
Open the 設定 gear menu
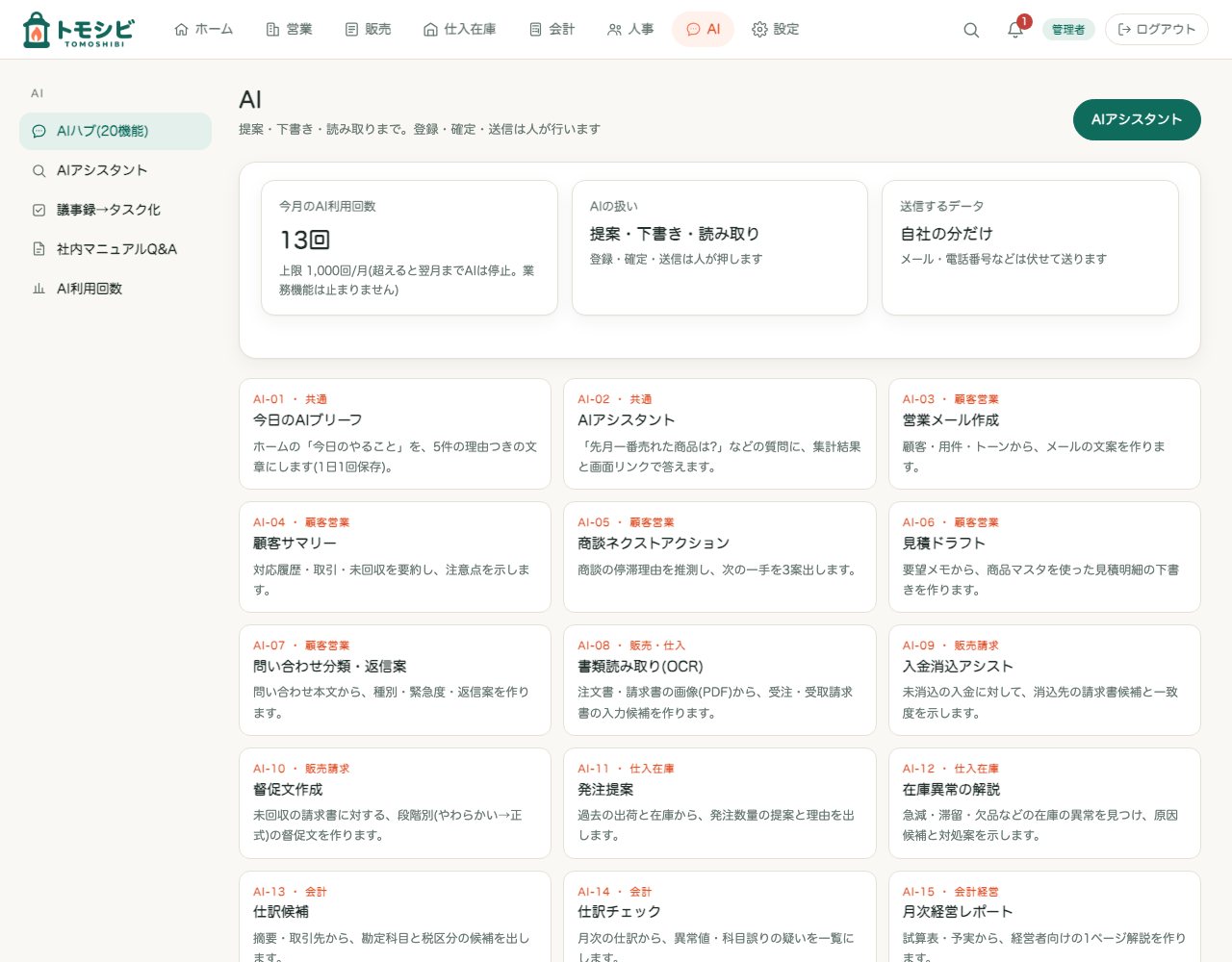775,30
